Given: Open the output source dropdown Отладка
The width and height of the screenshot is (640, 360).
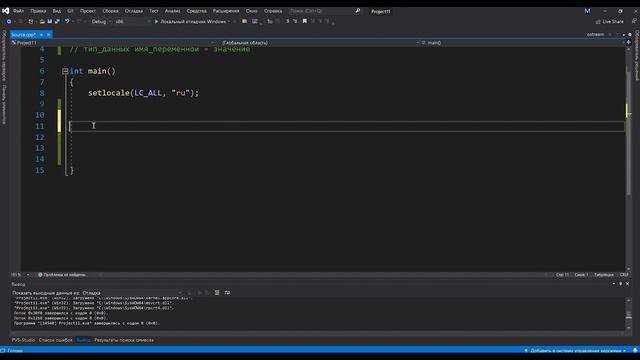Looking at the screenshot, I should [131, 293].
